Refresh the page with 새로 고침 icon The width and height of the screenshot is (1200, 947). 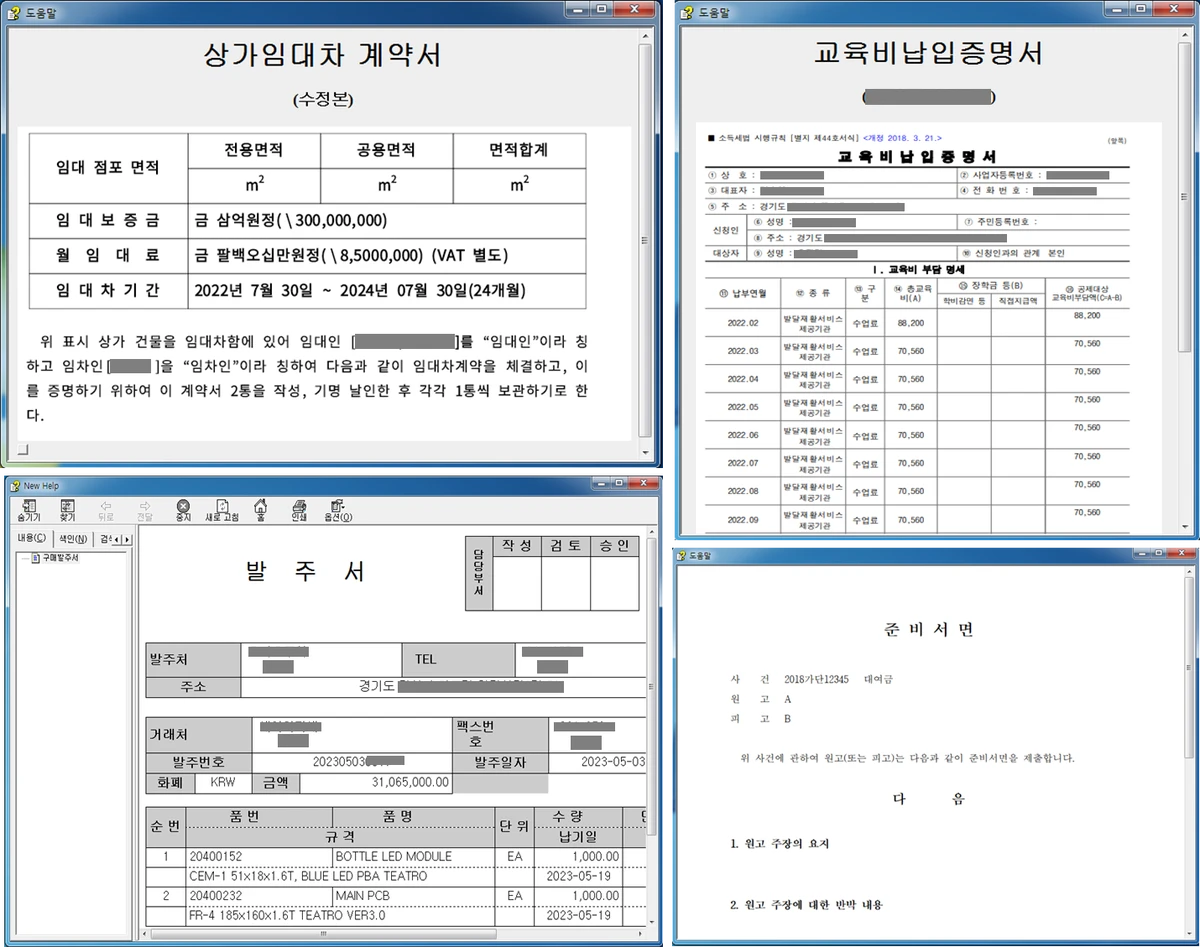221,510
